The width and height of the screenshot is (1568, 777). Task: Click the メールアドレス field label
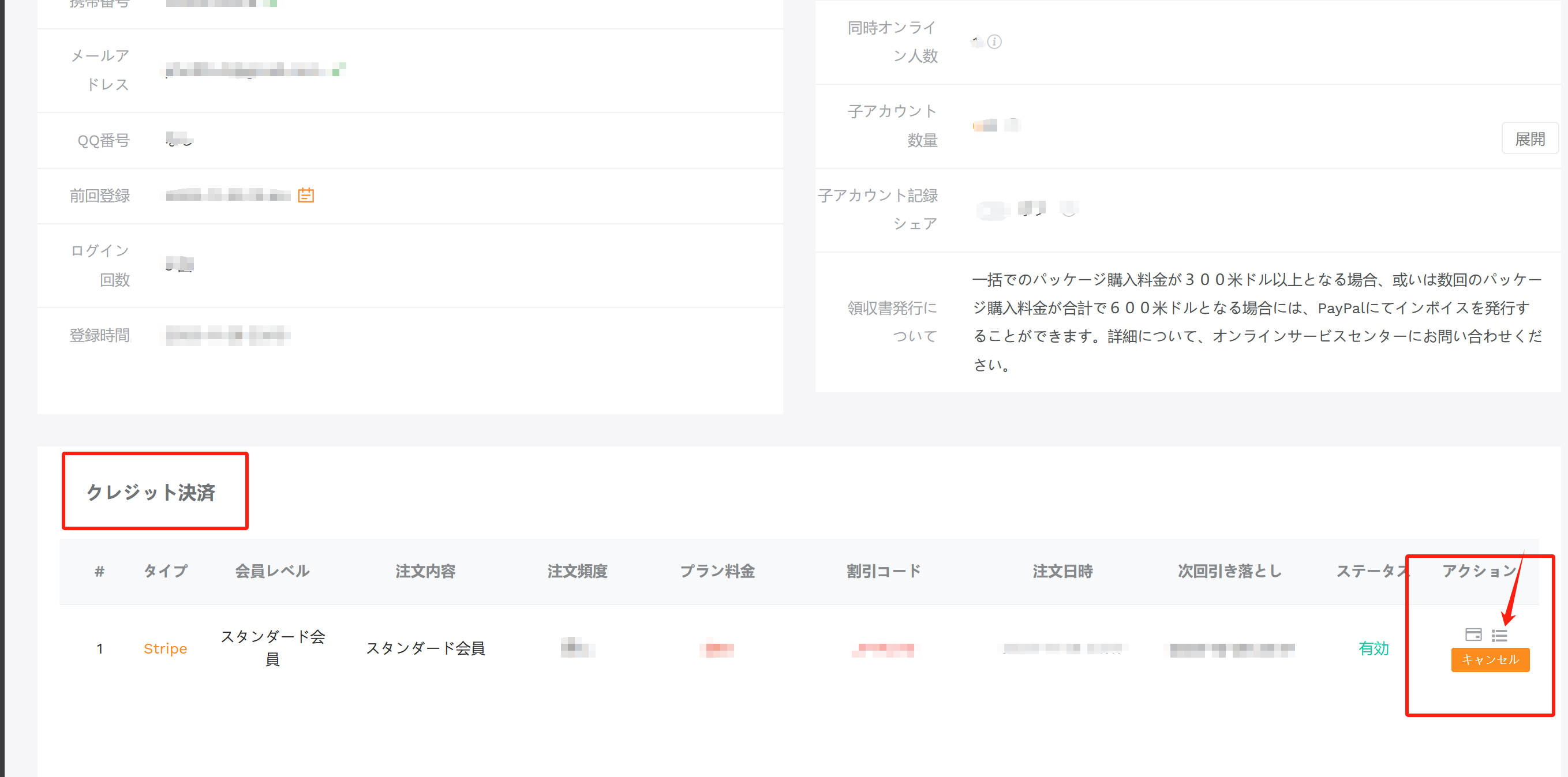pyautogui.click(x=100, y=70)
